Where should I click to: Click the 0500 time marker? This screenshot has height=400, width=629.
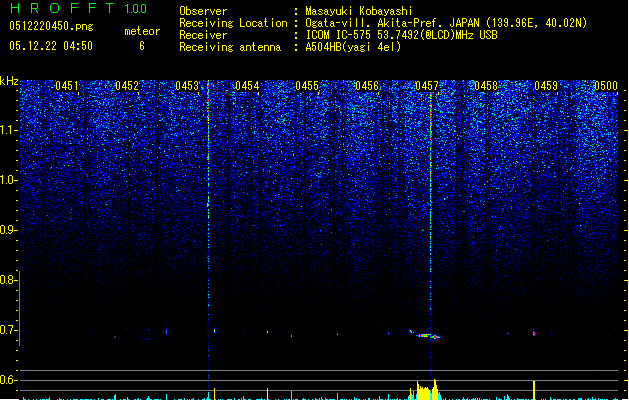click(x=606, y=86)
